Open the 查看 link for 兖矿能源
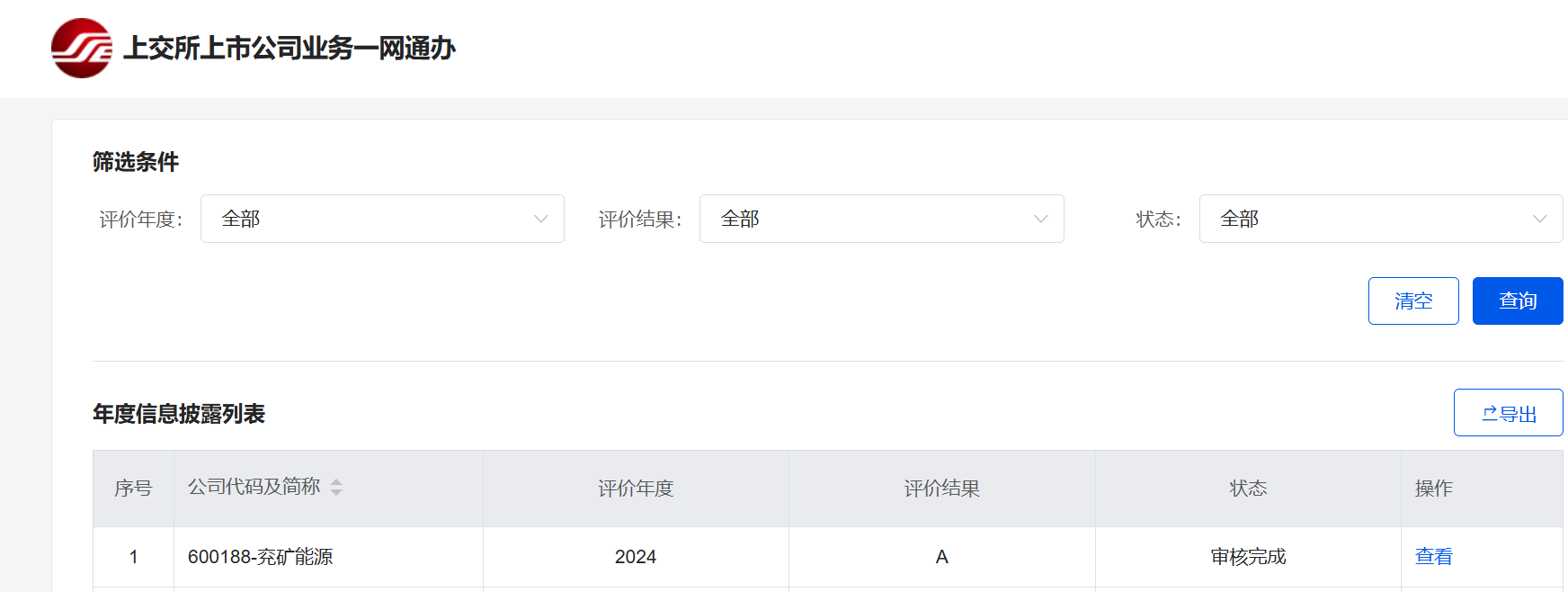This screenshot has width=1568, height=592. tap(1433, 557)
